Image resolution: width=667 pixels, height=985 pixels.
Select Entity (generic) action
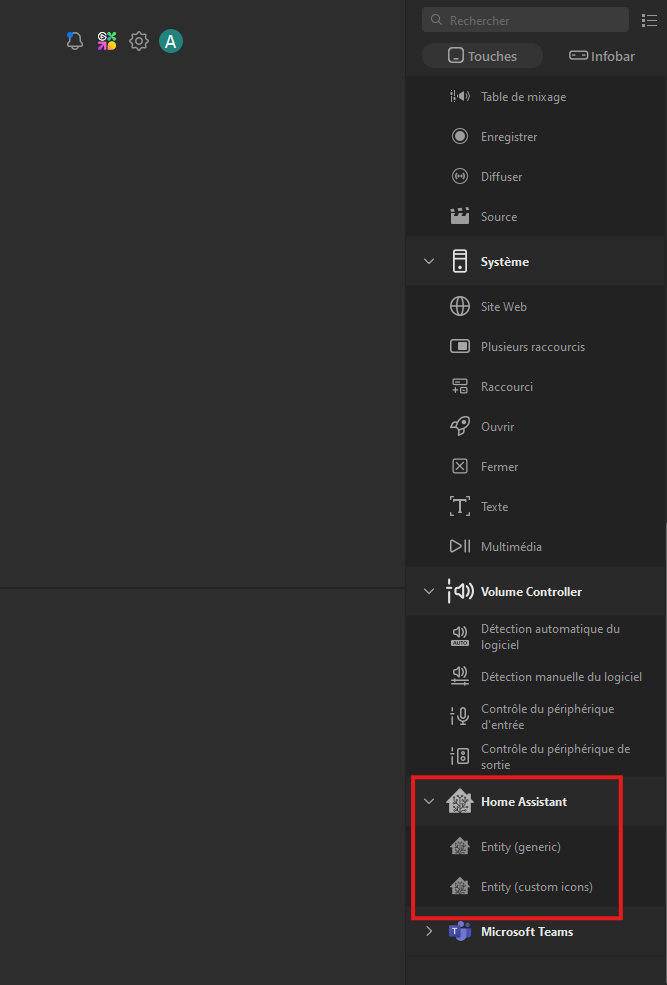pos(520,847)
